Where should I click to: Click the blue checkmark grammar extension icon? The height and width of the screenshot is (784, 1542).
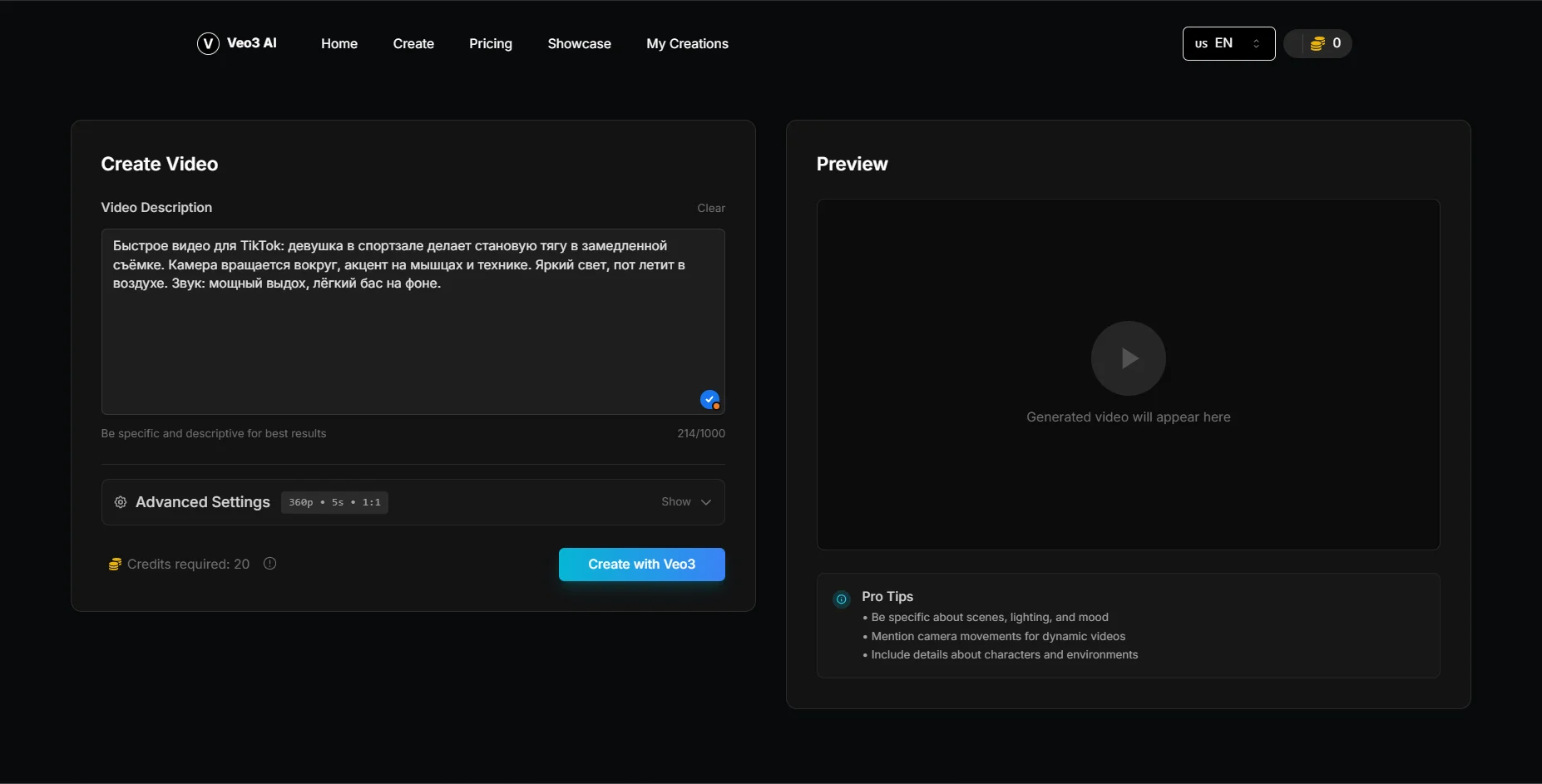(x=709, y=400)
